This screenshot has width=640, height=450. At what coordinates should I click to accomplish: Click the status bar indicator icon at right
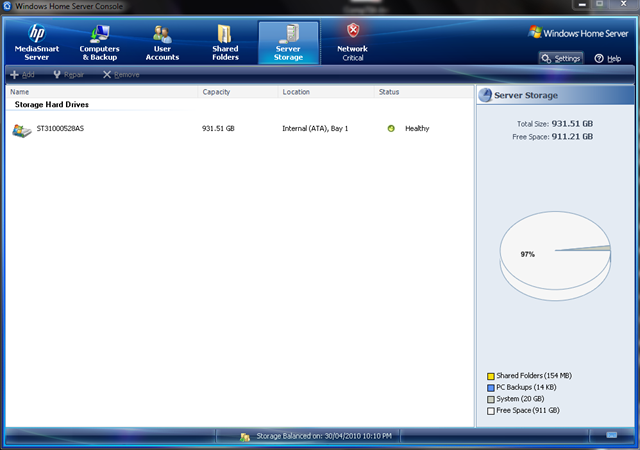point(611,435)
